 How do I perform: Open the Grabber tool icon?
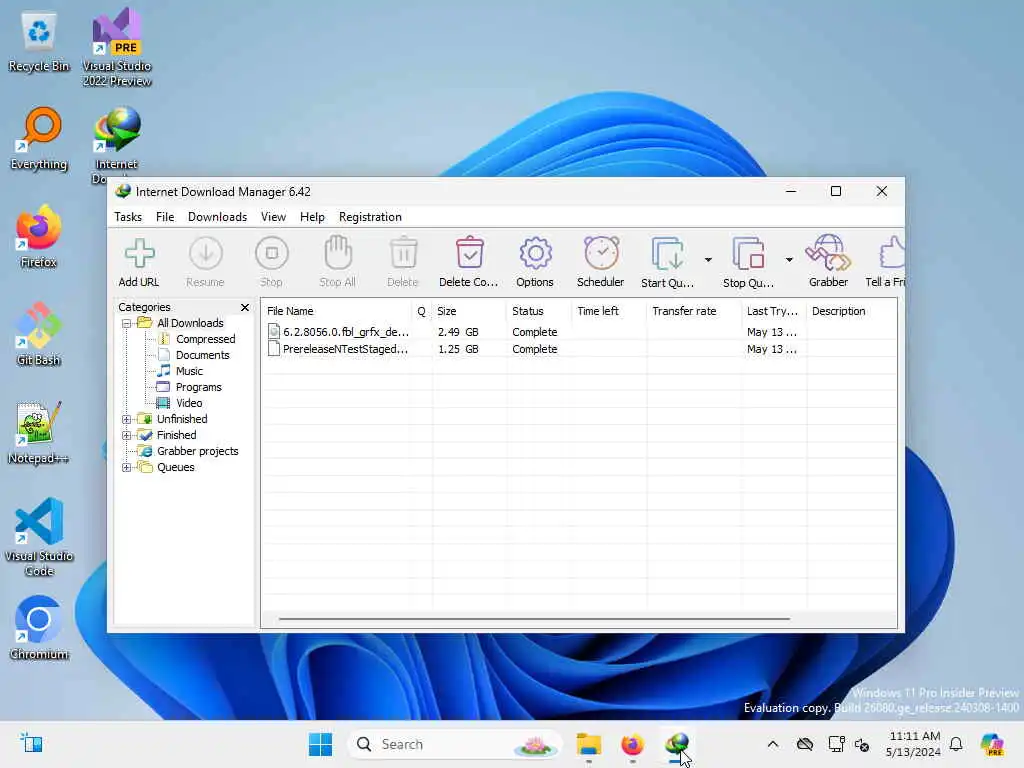[828, 253]
